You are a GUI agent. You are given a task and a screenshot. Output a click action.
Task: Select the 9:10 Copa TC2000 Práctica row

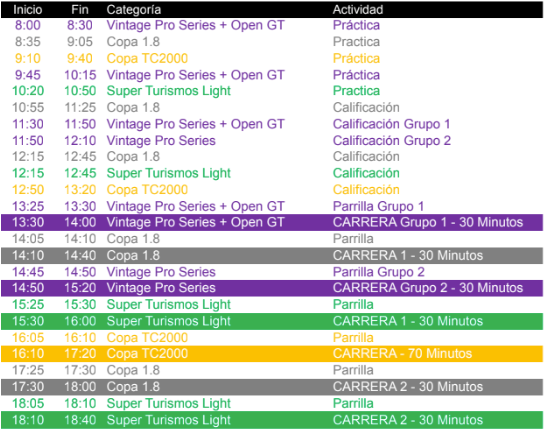tap(272, 58)
